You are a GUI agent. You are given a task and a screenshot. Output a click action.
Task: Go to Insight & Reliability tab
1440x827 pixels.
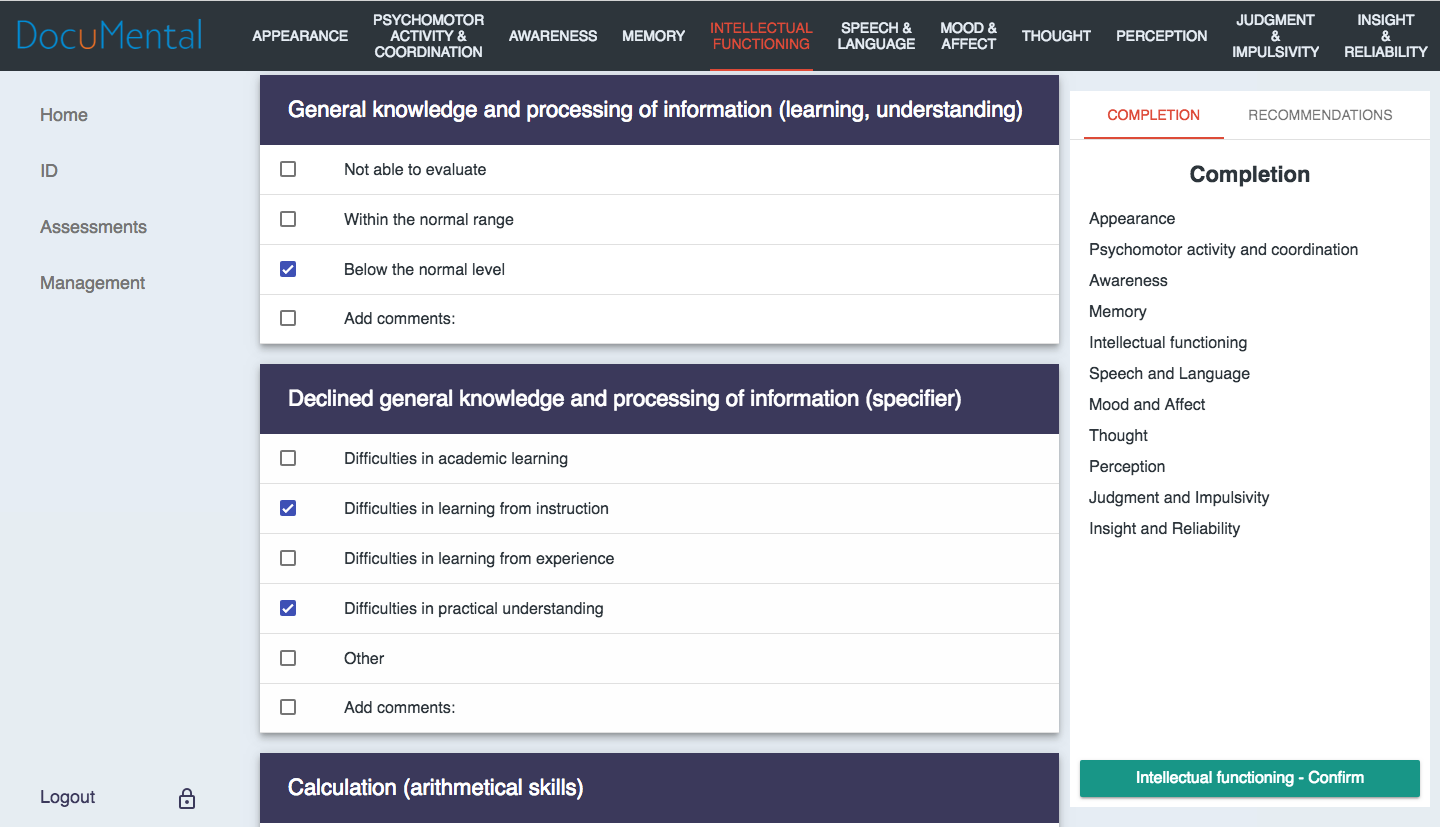1386,36
